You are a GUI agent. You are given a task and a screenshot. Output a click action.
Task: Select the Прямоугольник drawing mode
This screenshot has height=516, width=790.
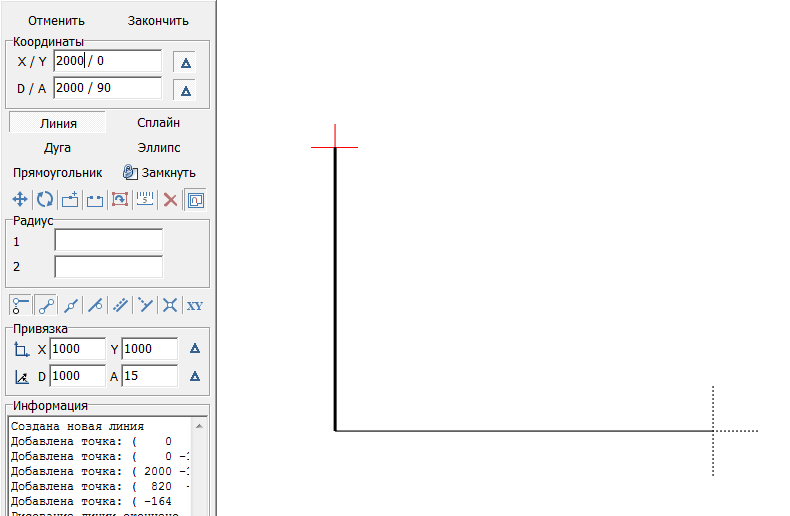click(x=57, y=173)
